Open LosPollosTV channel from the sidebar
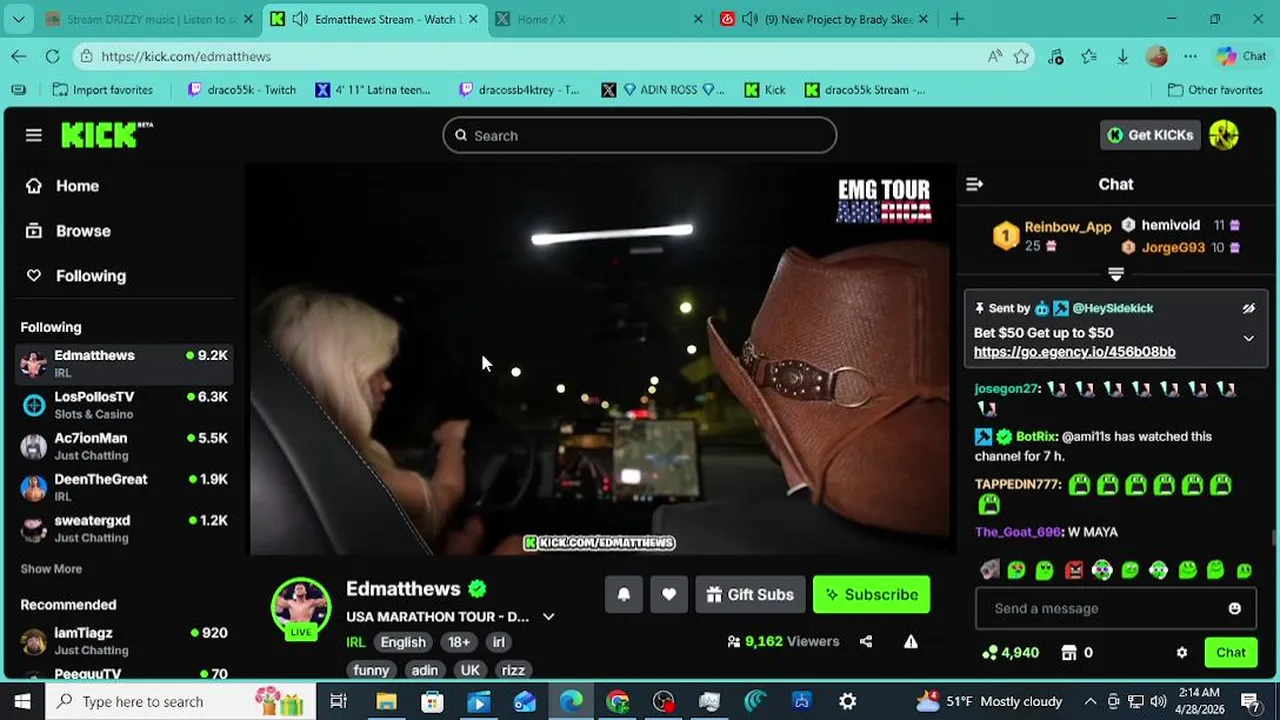Screen dimensions: 1280x720 [x=124, y=404]
